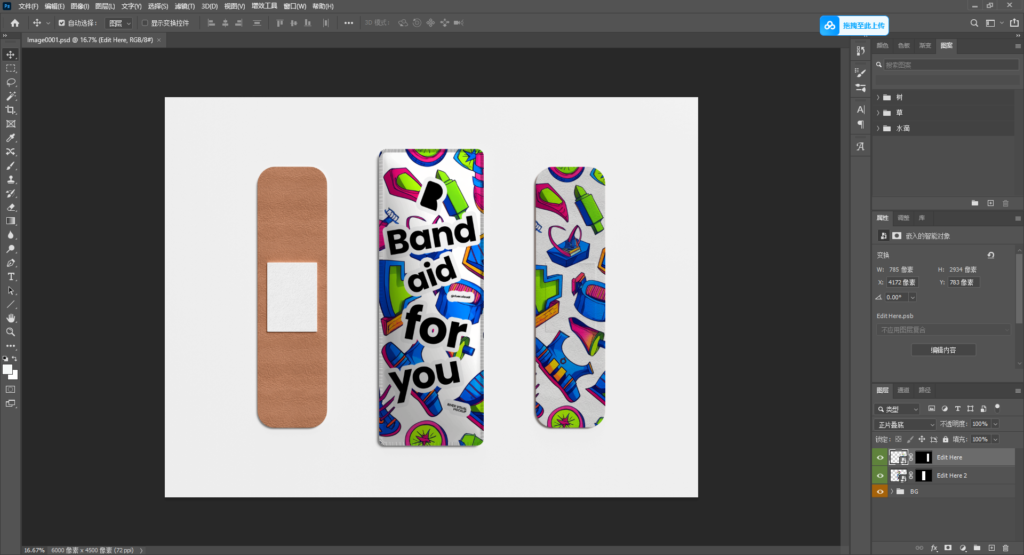
Task: Switch to the 路径 paths tab
Action: click(x=924, y=390)
